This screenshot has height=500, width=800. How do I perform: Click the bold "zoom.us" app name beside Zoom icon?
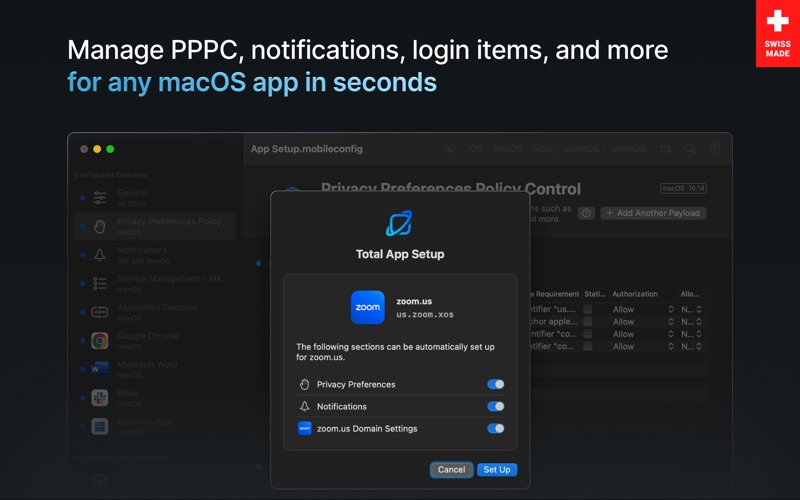pos(414,302)
